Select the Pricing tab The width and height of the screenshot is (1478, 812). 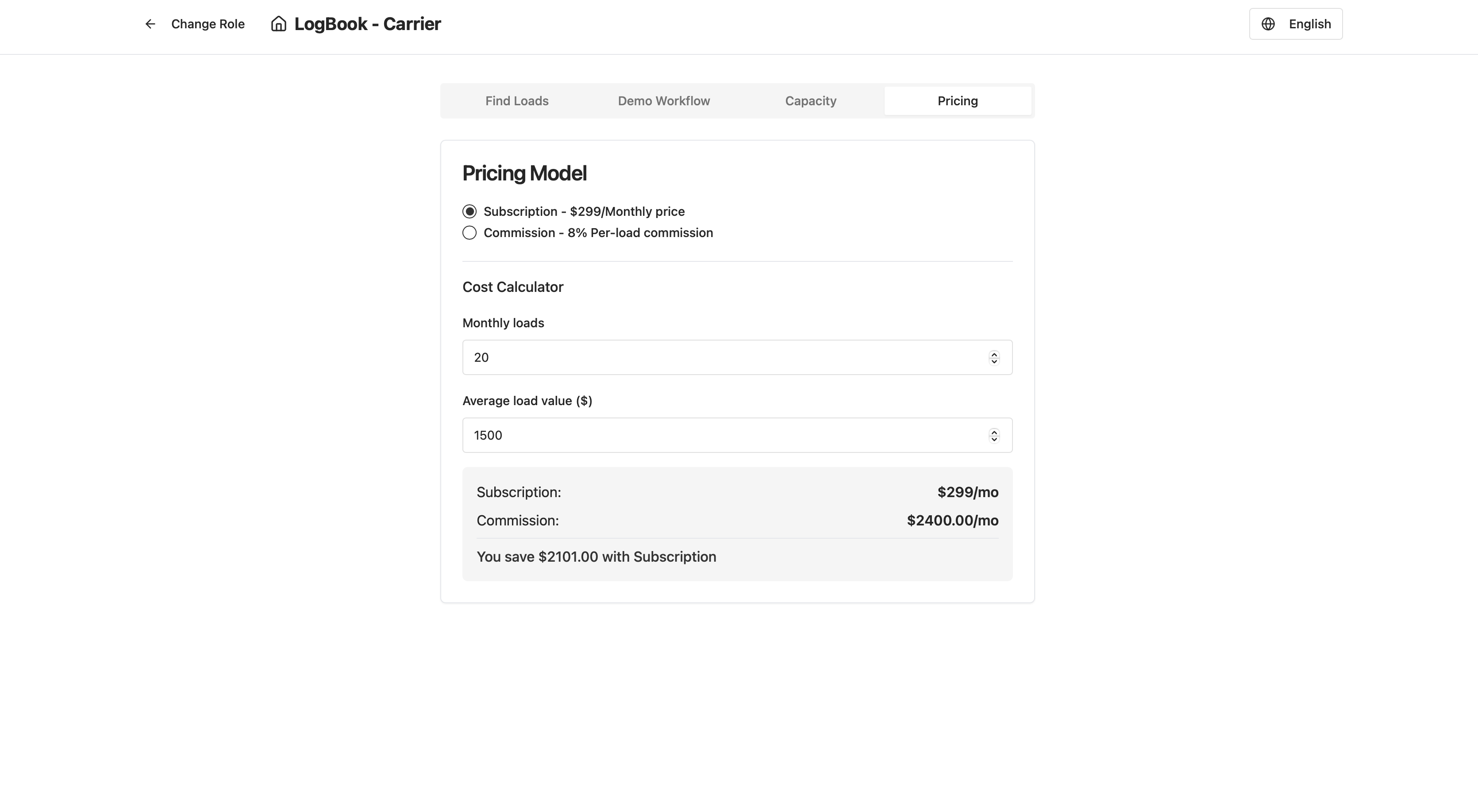click(958, 101)
